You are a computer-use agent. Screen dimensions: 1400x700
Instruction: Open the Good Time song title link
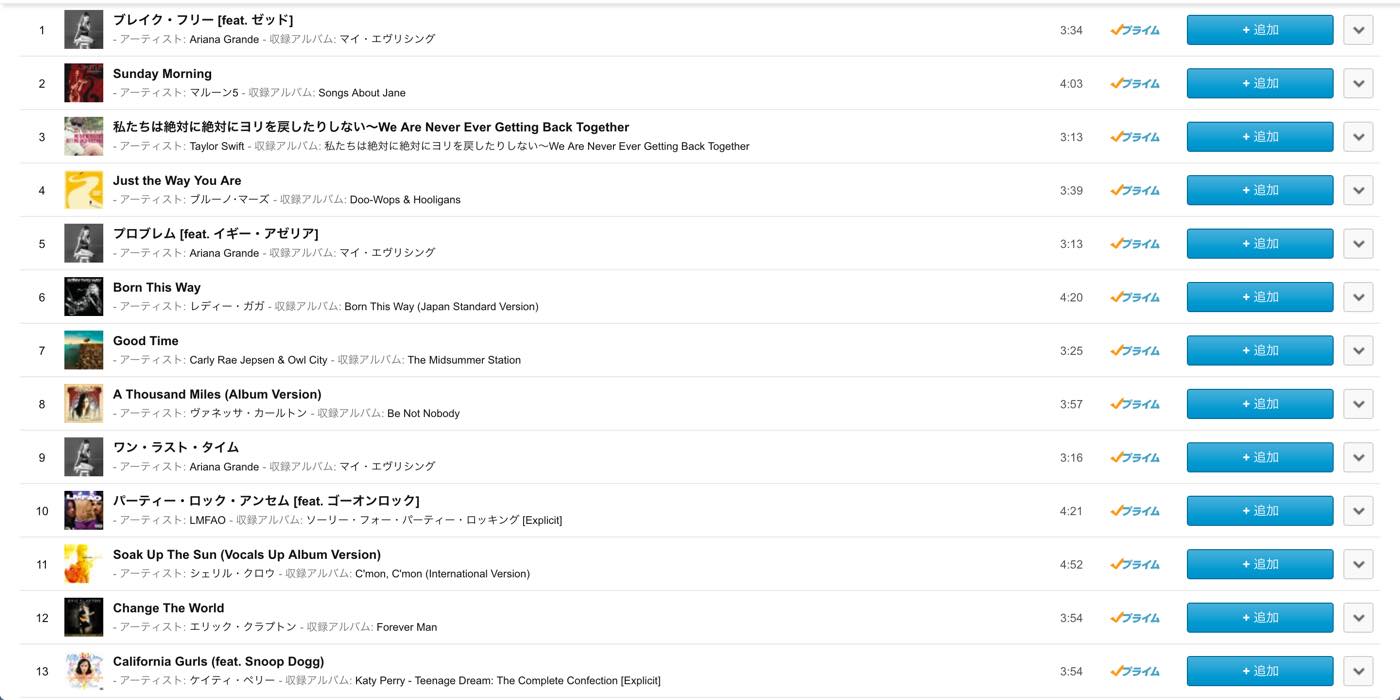pyautogui.click(x=146, y=341)
